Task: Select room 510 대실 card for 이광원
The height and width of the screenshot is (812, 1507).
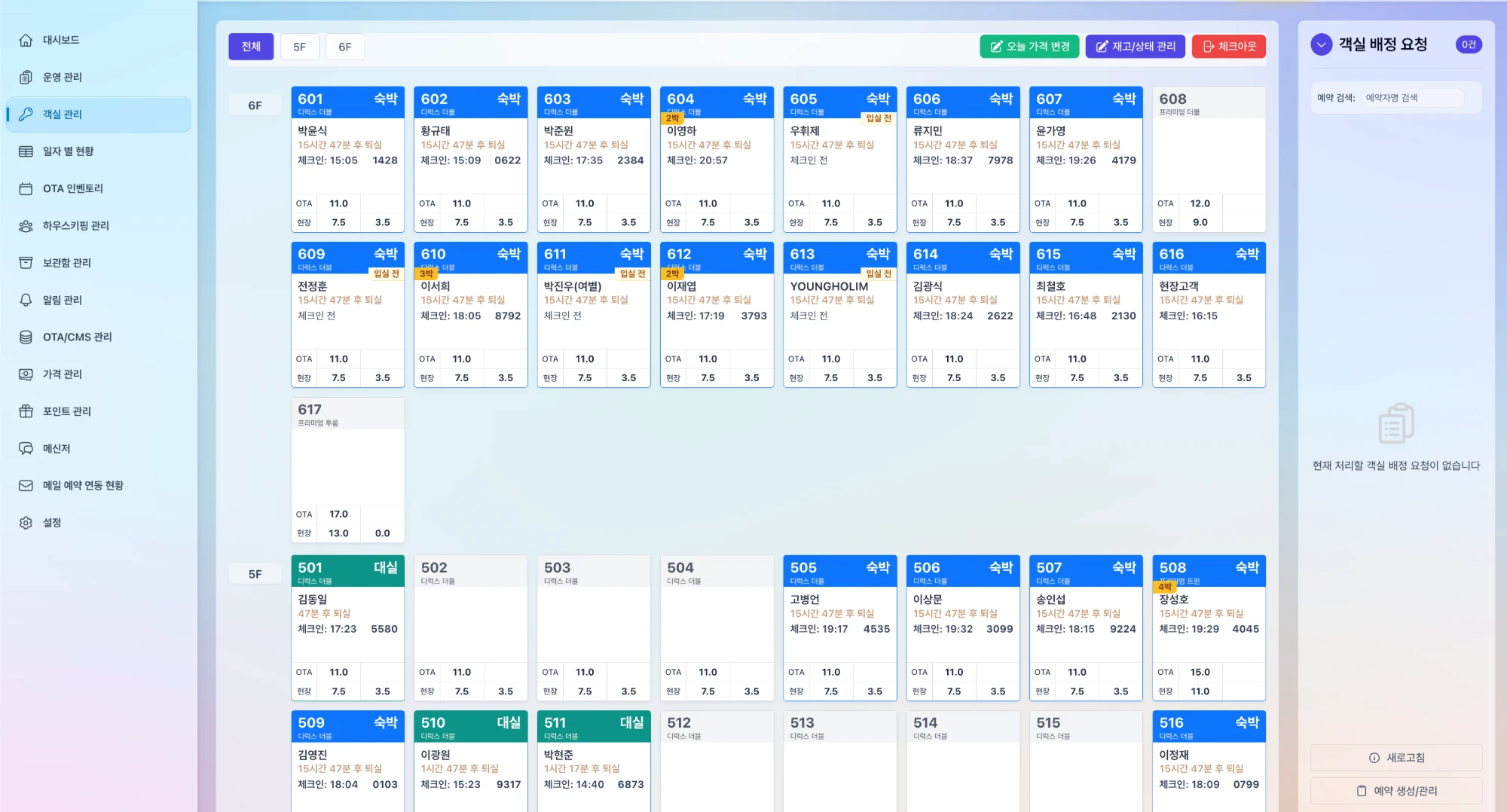Action: [470, 761]
